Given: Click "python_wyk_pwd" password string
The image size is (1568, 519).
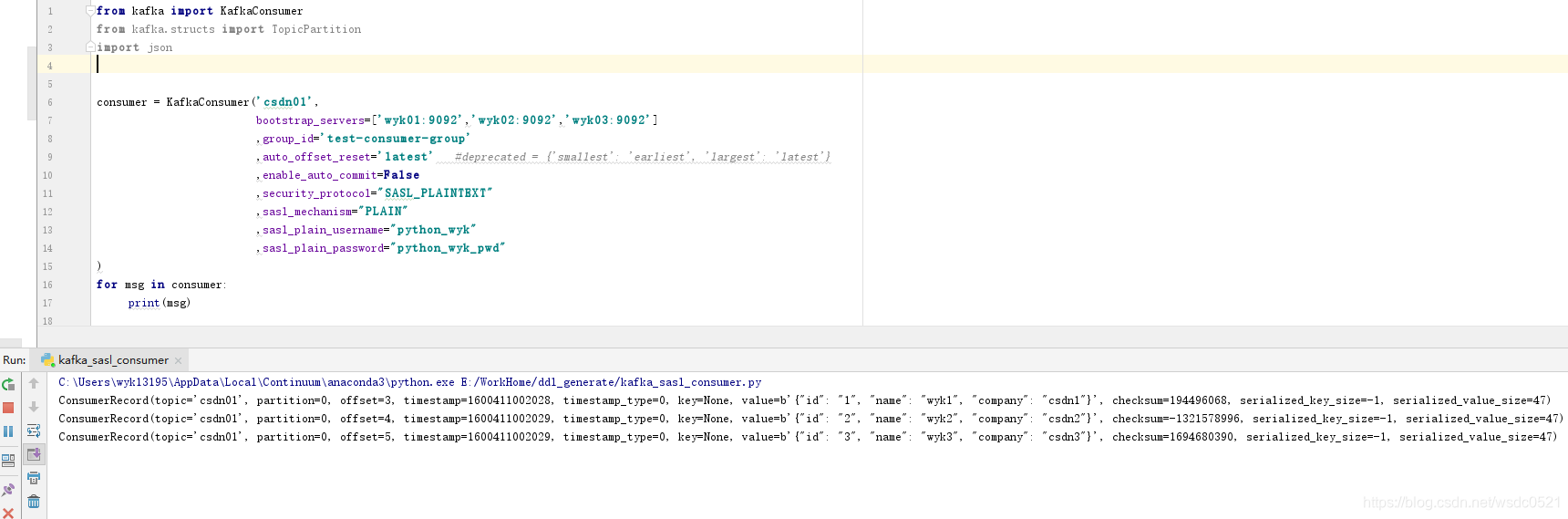Looking at the screenshot, I should click(448, 248).
